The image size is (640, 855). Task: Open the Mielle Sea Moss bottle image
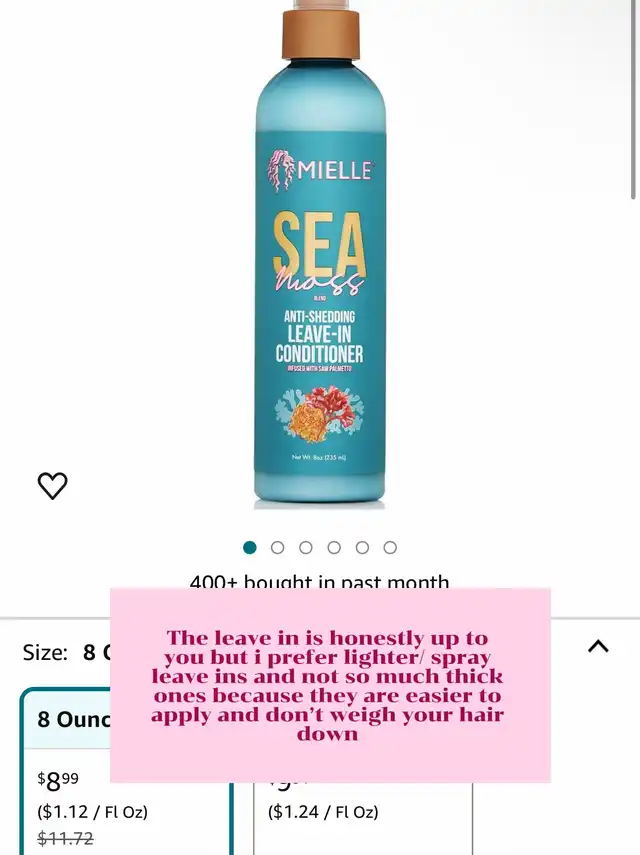(x=320, y=255)
